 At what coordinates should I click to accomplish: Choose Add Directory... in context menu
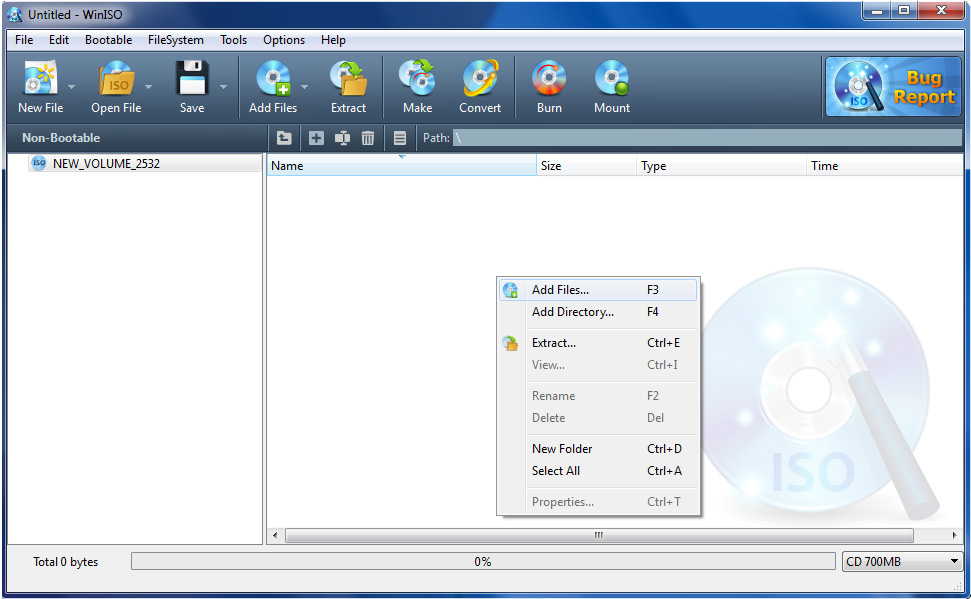click(598, 312)
